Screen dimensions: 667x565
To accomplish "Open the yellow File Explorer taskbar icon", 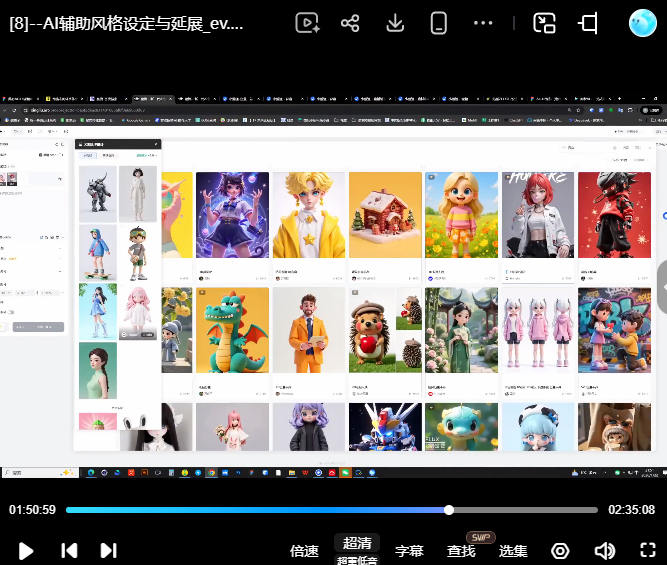I will coord(292,472).
